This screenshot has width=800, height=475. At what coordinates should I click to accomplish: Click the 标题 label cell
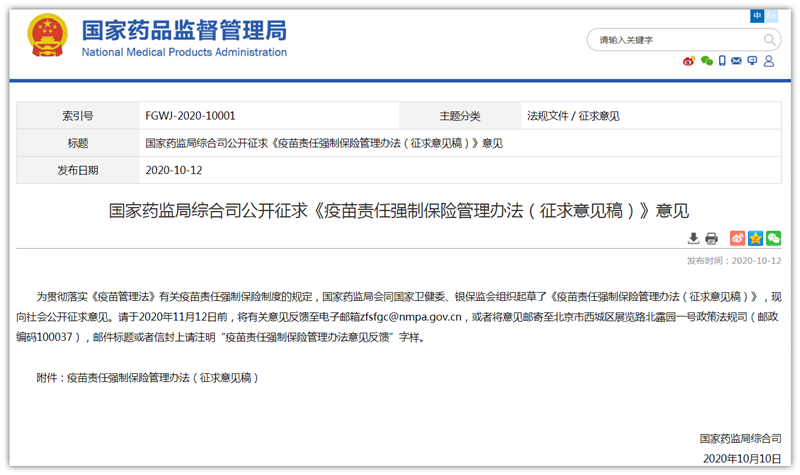pos(78,143)
